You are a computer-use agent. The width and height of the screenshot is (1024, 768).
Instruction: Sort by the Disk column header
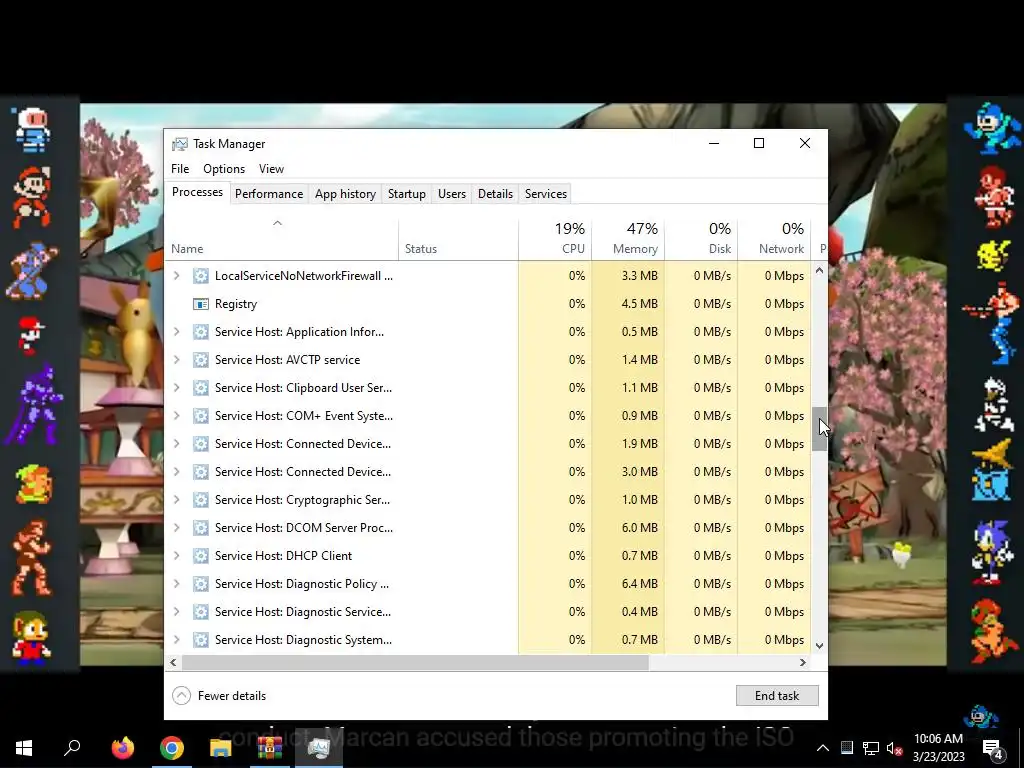(701, 239)
